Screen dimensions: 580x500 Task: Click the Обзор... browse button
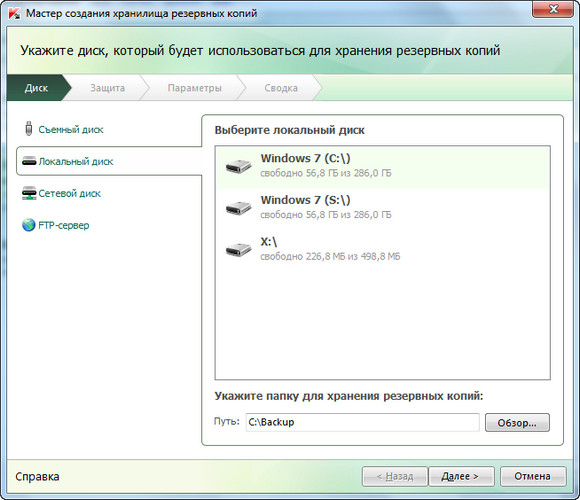[x=517, y=423]
